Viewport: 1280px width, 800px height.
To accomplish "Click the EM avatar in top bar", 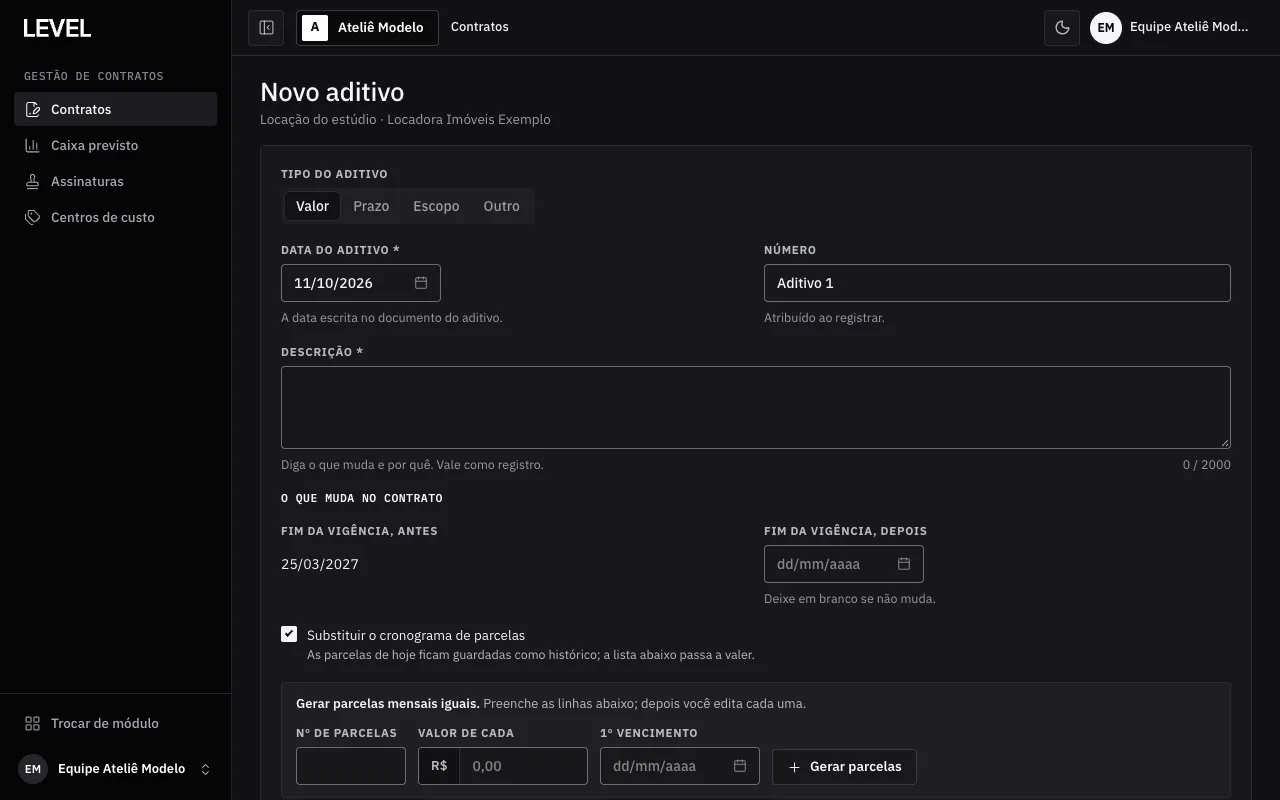I will [1106, 28].
